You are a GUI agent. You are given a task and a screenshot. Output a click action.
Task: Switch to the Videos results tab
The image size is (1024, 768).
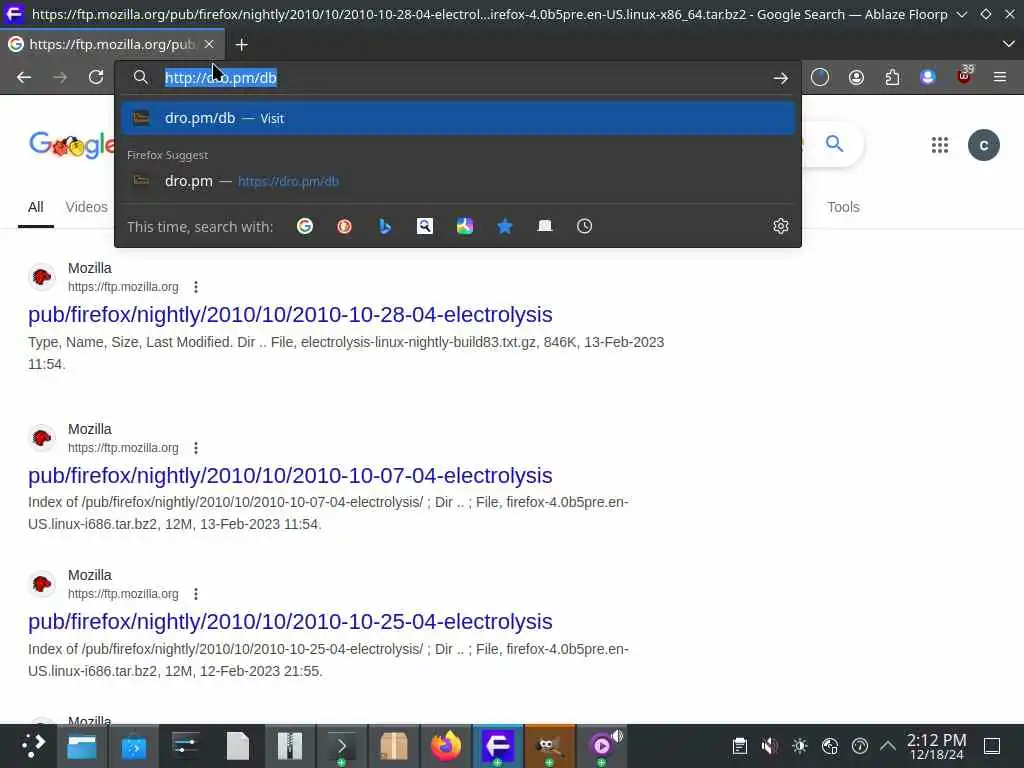pyautogui.click(x=86, y=207)
